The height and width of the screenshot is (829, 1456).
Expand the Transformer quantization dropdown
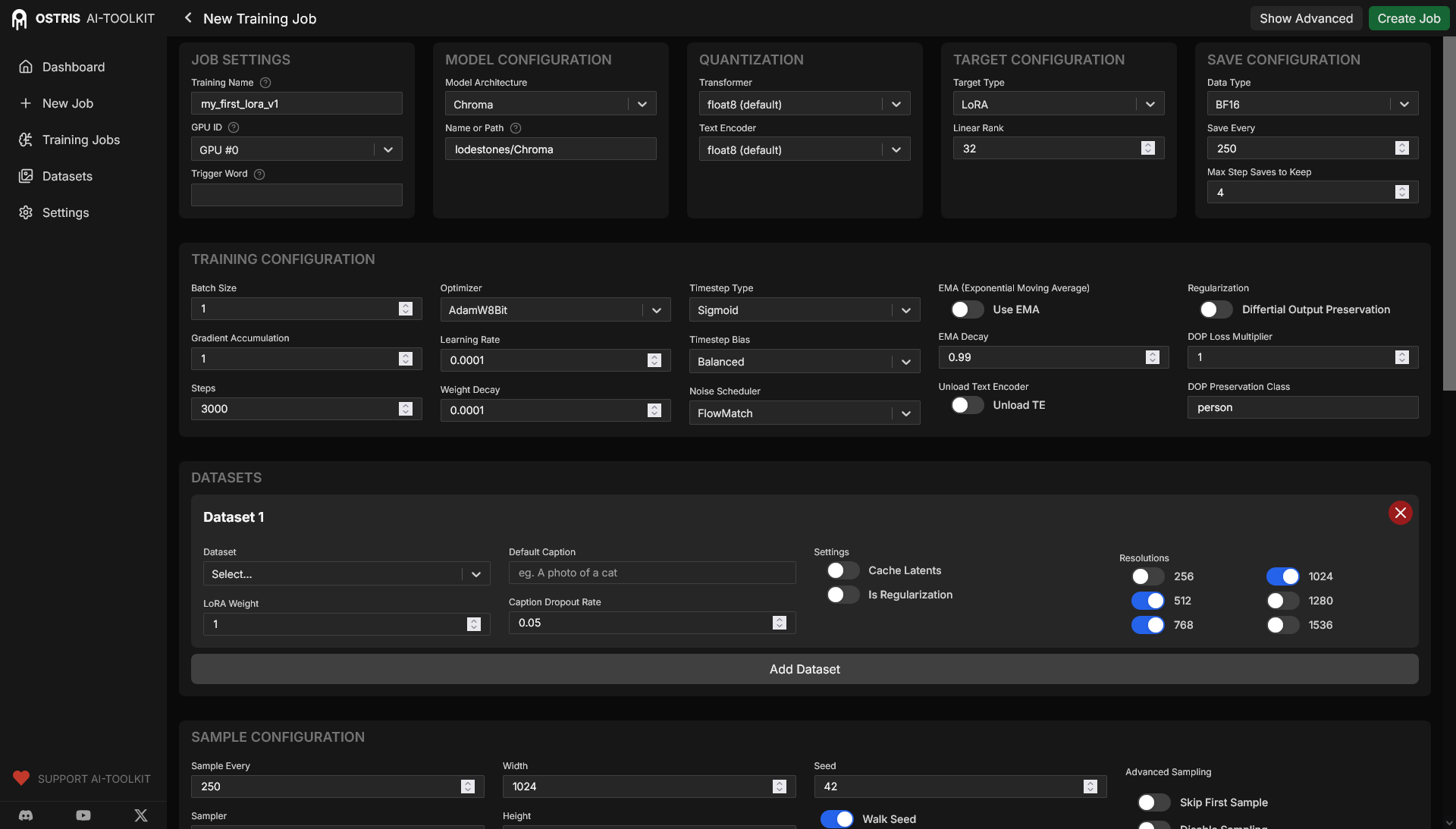point(805,104)
